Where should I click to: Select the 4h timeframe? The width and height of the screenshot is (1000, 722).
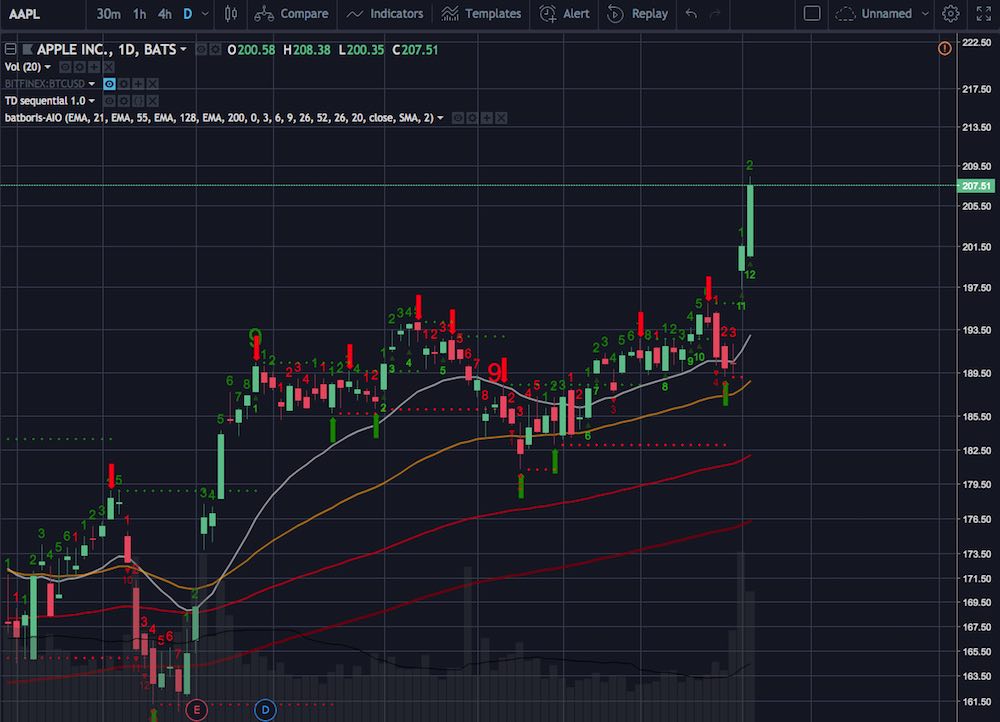tap(165, 13)
